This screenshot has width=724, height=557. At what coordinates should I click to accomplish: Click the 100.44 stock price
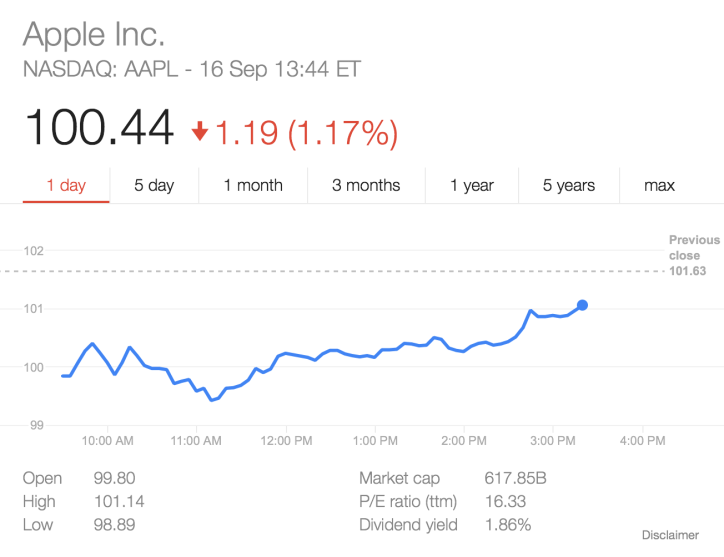click(98, 128)
